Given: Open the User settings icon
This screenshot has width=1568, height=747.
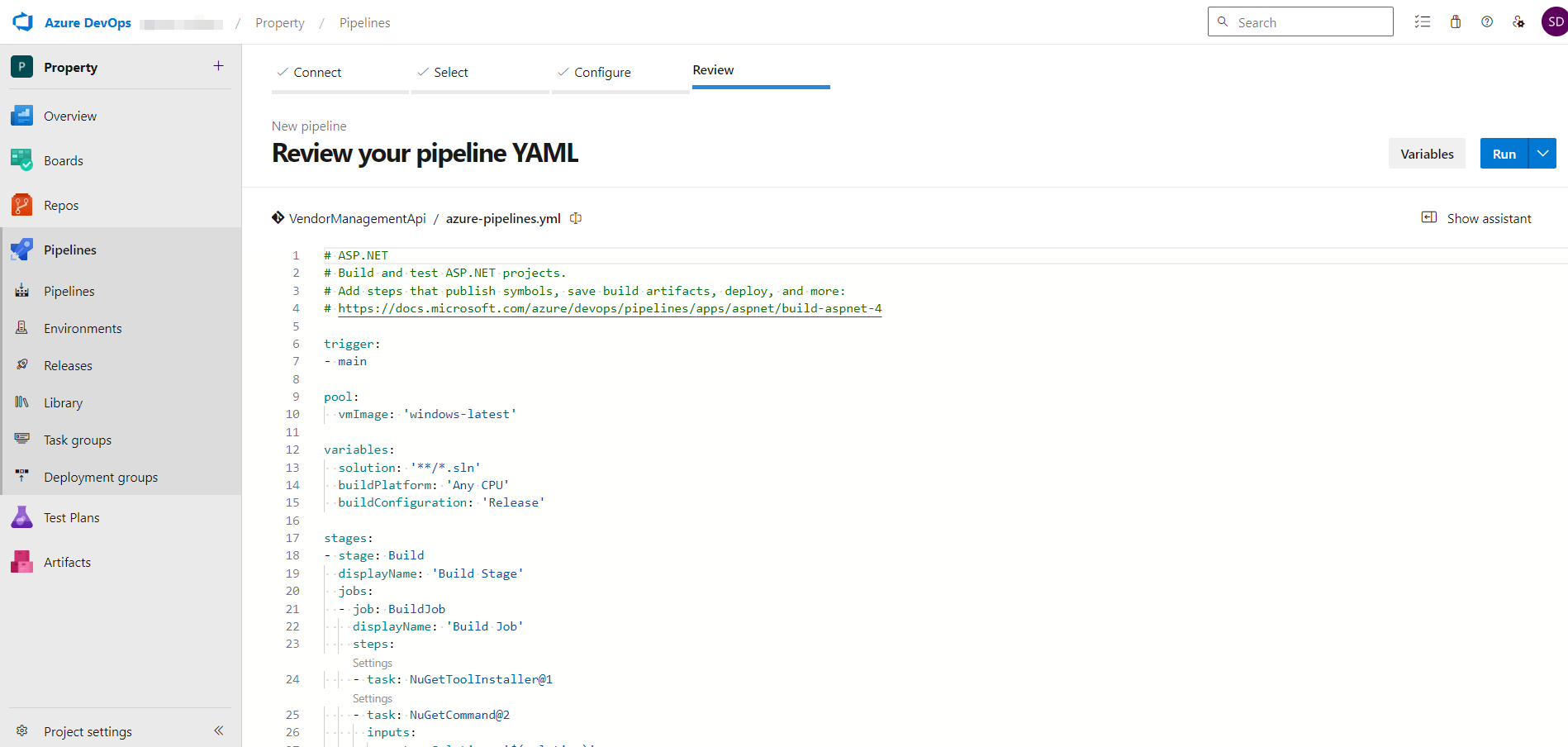Looking at the screenshot, I should click(1518, 22).
